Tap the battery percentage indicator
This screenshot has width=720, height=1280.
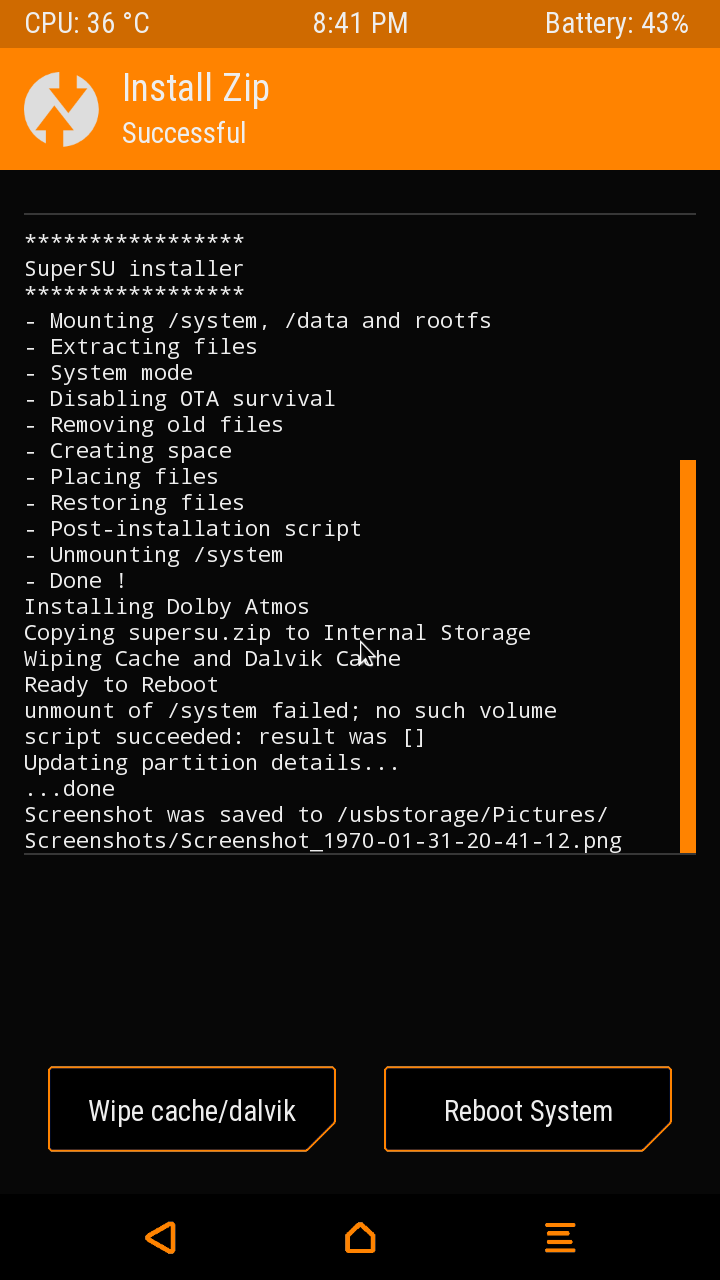tap(616, 24)
